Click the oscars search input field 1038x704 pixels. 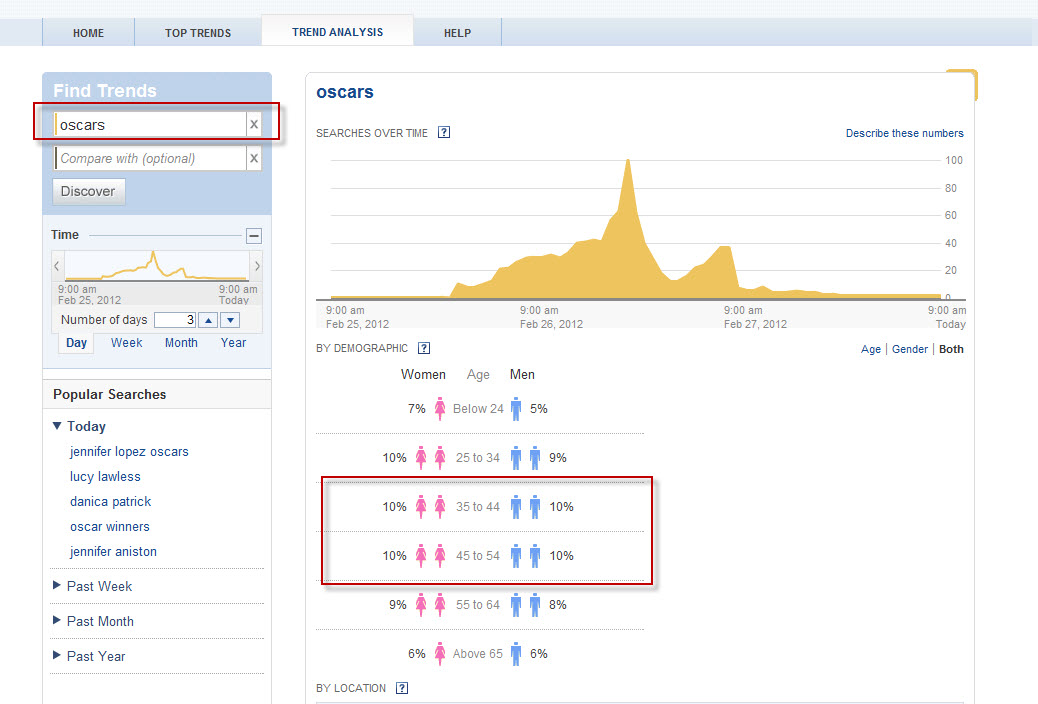point(150,125)
